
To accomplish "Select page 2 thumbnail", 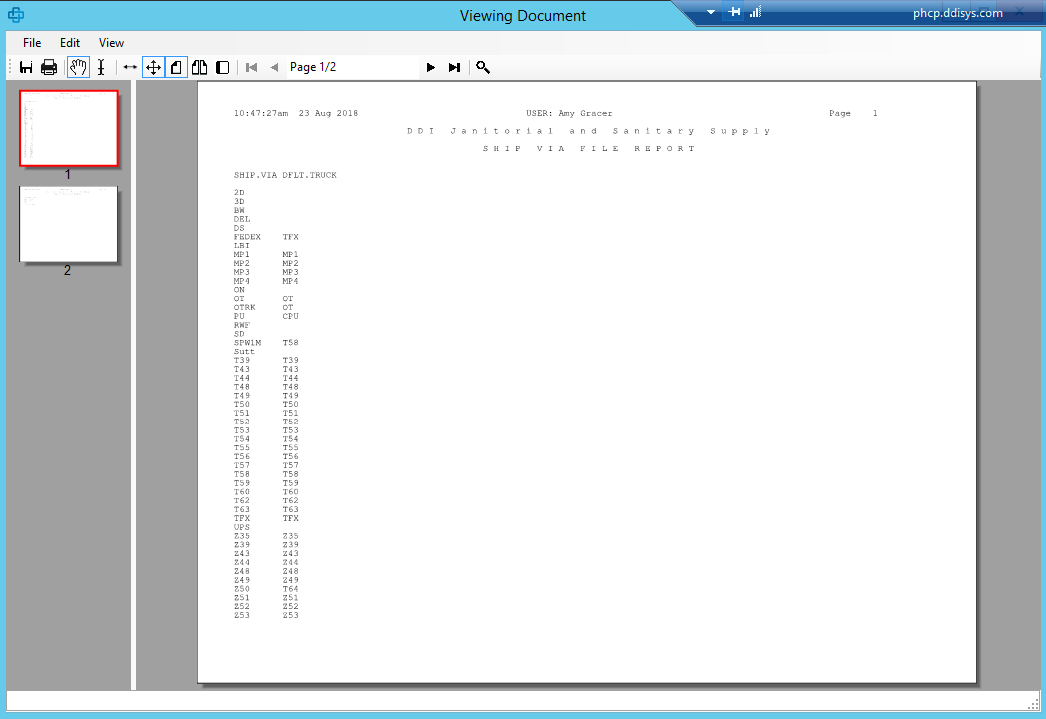I will [68, 224].
